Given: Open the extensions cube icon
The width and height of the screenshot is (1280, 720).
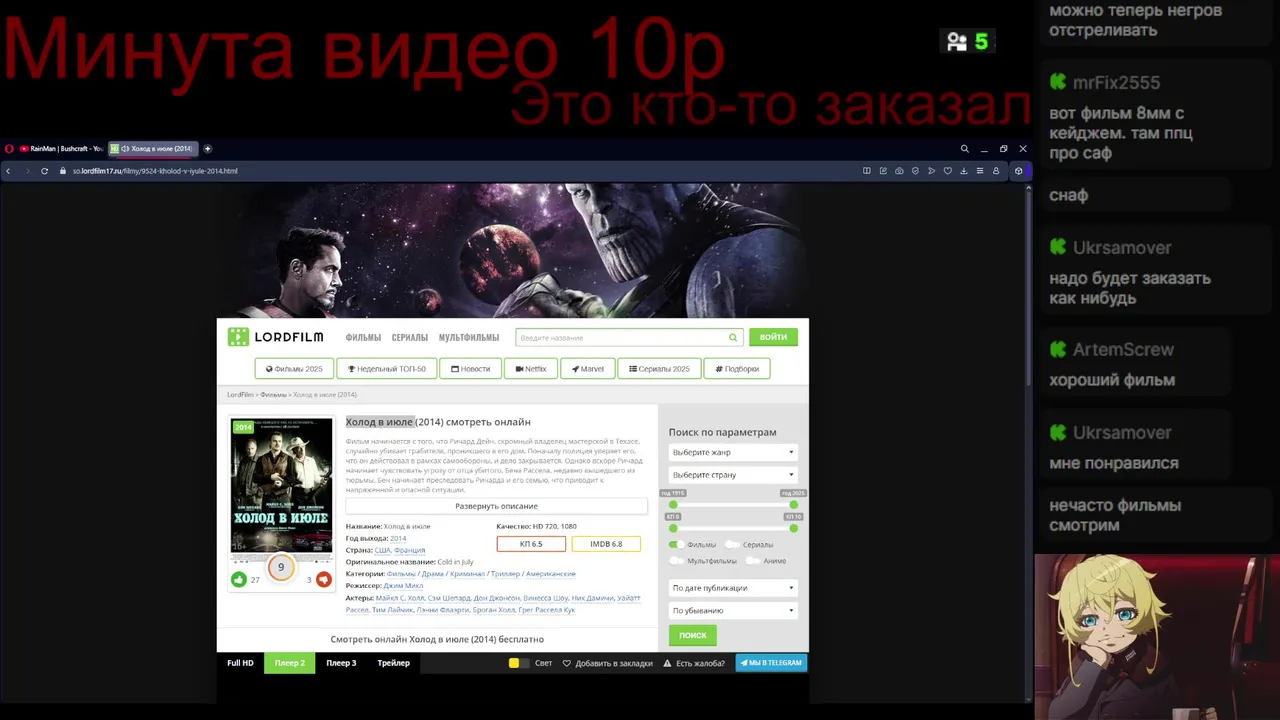Looking at the screenshot, I should 1019,171.
